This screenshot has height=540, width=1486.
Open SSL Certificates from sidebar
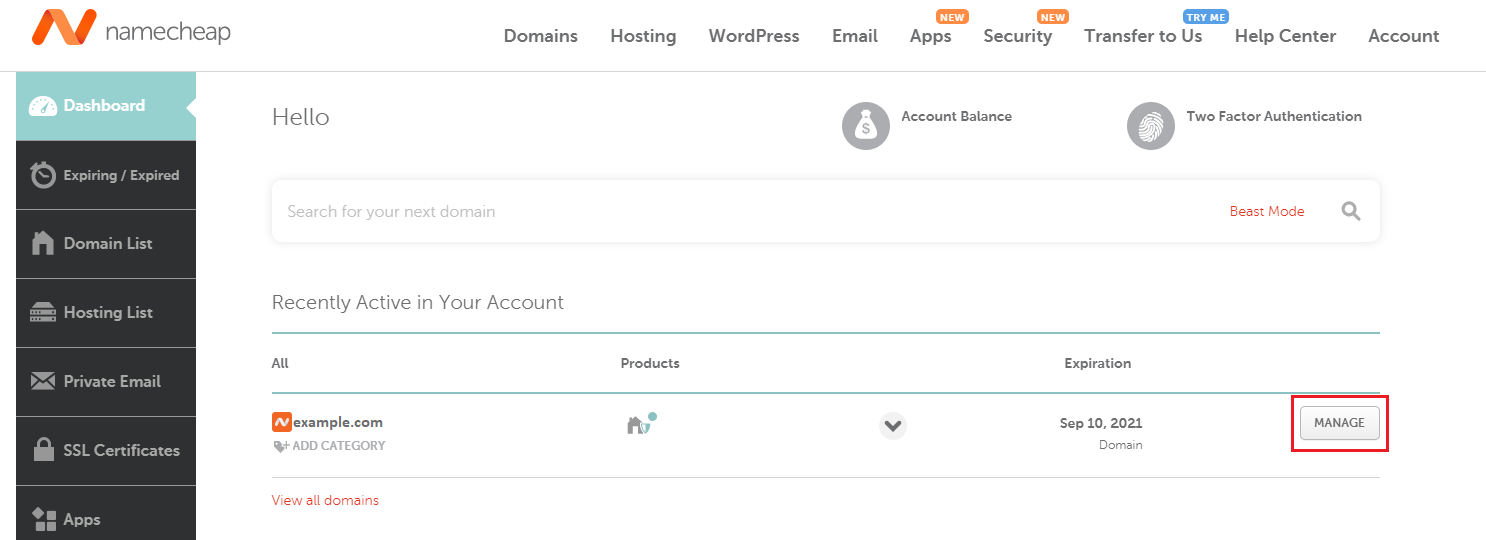pos(106,451)
